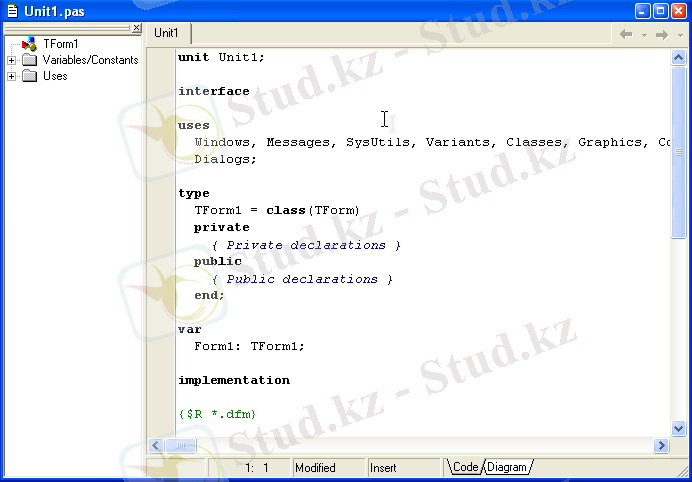Image resolution: width=692 pixels, height=482 pixels.
Task: Close the Code Explorer panel
Action: point(136,28)
